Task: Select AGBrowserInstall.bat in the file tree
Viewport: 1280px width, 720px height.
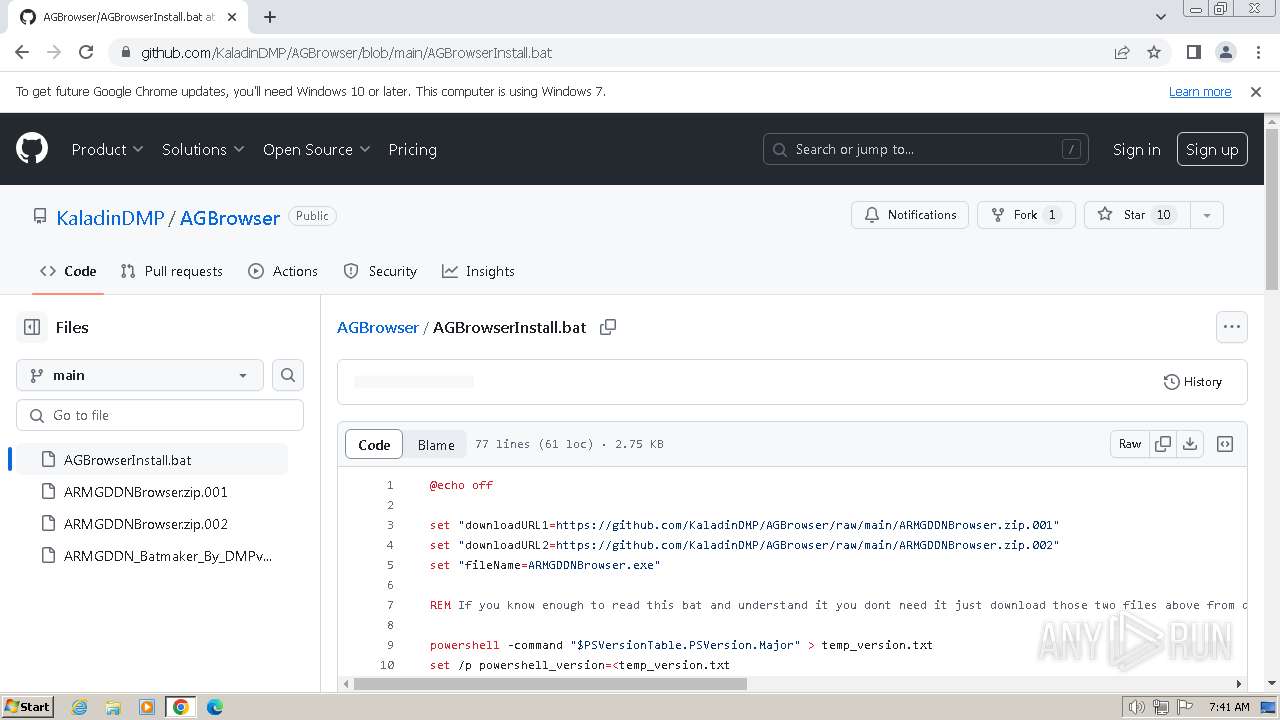Action: (x=152, y=460)
